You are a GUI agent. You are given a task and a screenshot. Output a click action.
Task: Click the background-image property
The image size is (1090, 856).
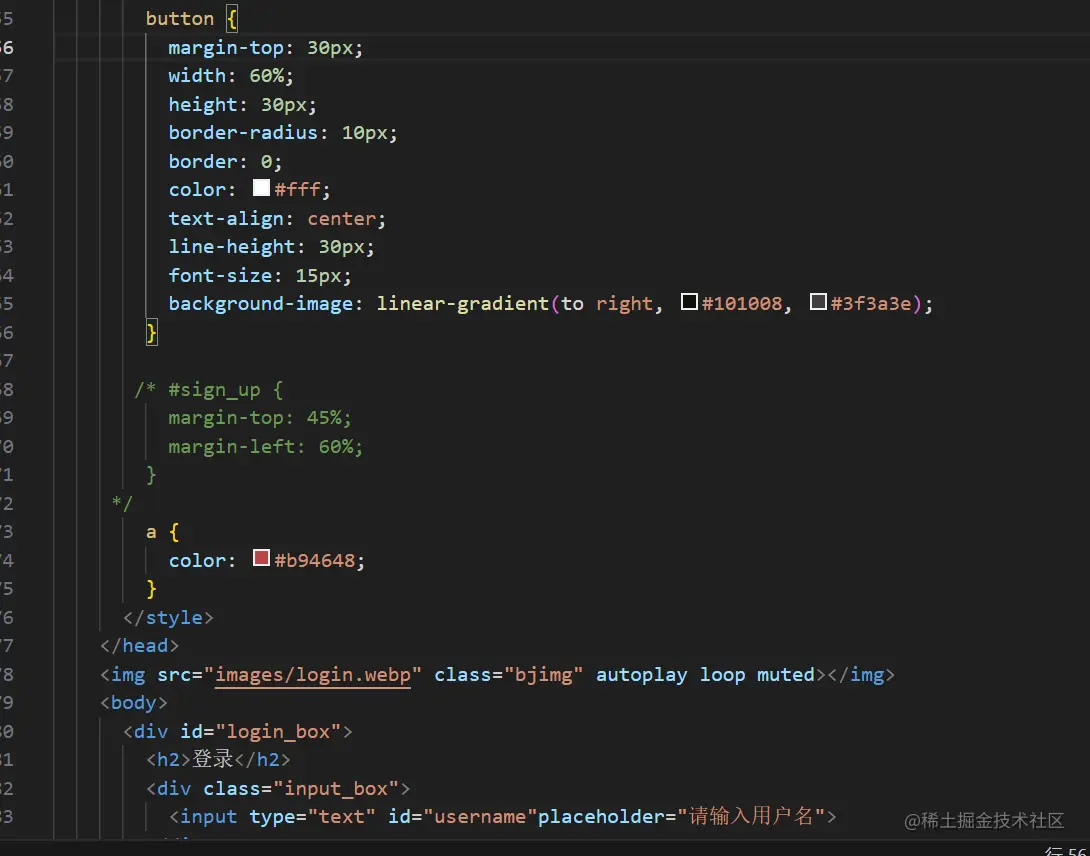261,304
